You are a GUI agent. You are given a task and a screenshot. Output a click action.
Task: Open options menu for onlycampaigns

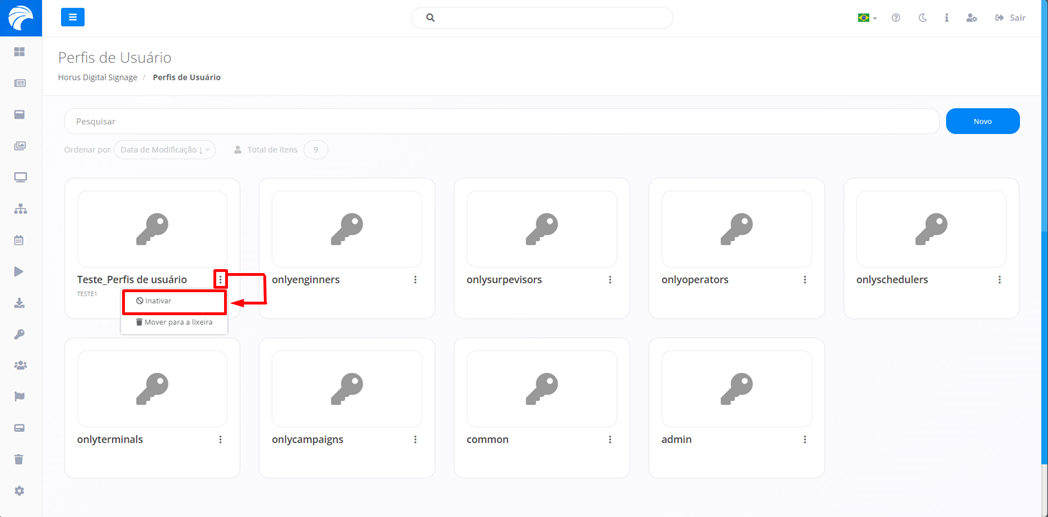click(x=415, y=440)
